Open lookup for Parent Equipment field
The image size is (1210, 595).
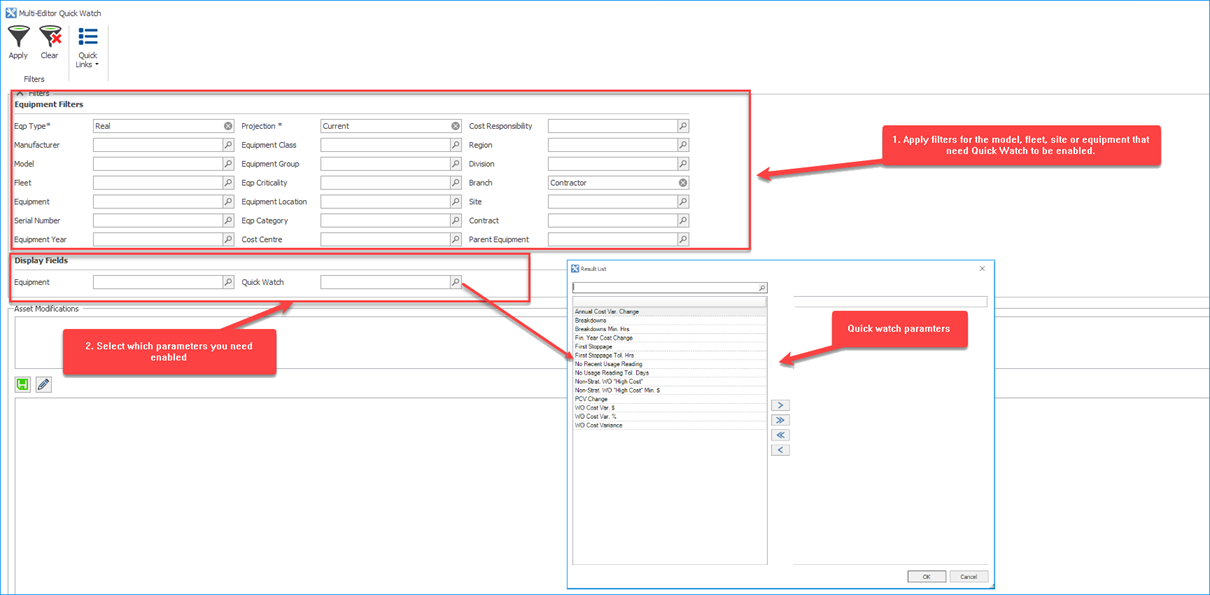pos(683,240)
